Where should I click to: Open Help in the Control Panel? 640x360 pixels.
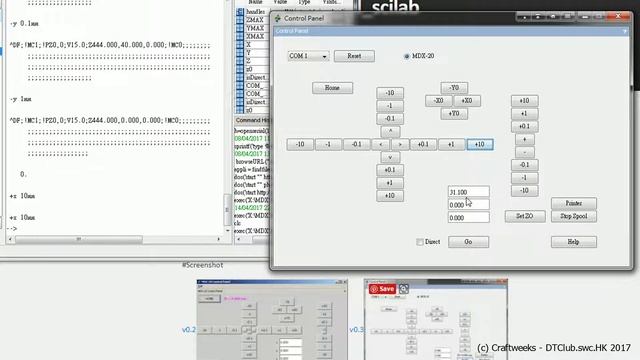(574, 242)
